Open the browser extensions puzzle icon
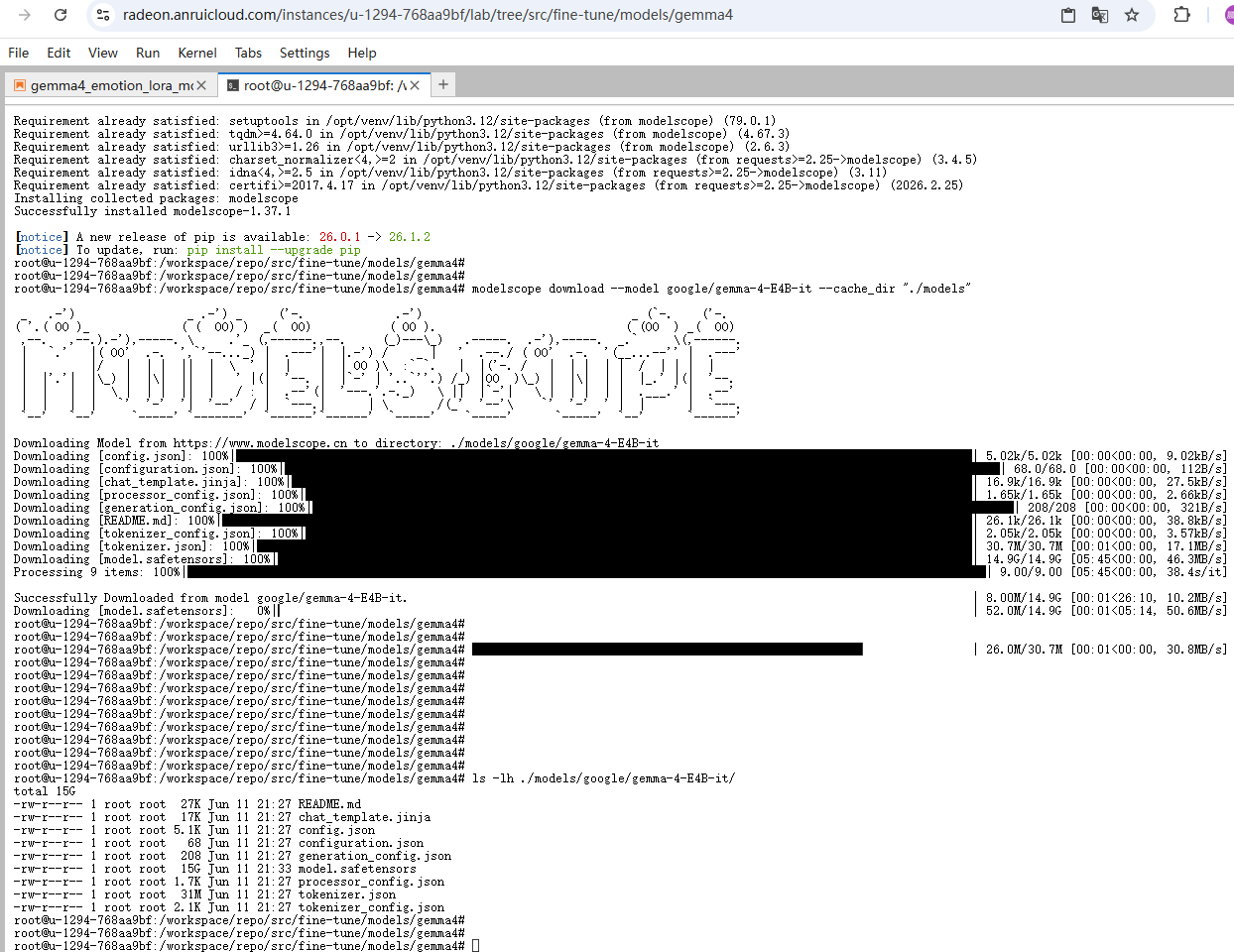The width and height of the screenshot is (1234, 952). [x=1181, y=15]
